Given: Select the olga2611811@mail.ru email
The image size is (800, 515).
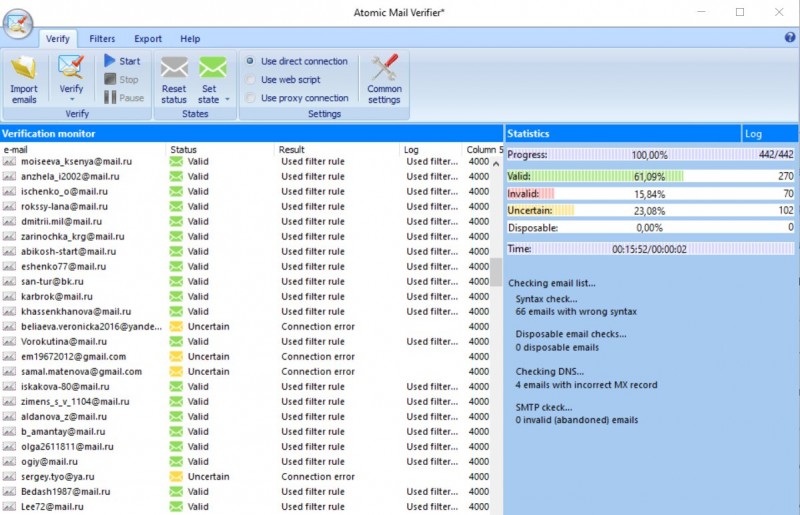Looking at the screenshot, I should (67, 447).
